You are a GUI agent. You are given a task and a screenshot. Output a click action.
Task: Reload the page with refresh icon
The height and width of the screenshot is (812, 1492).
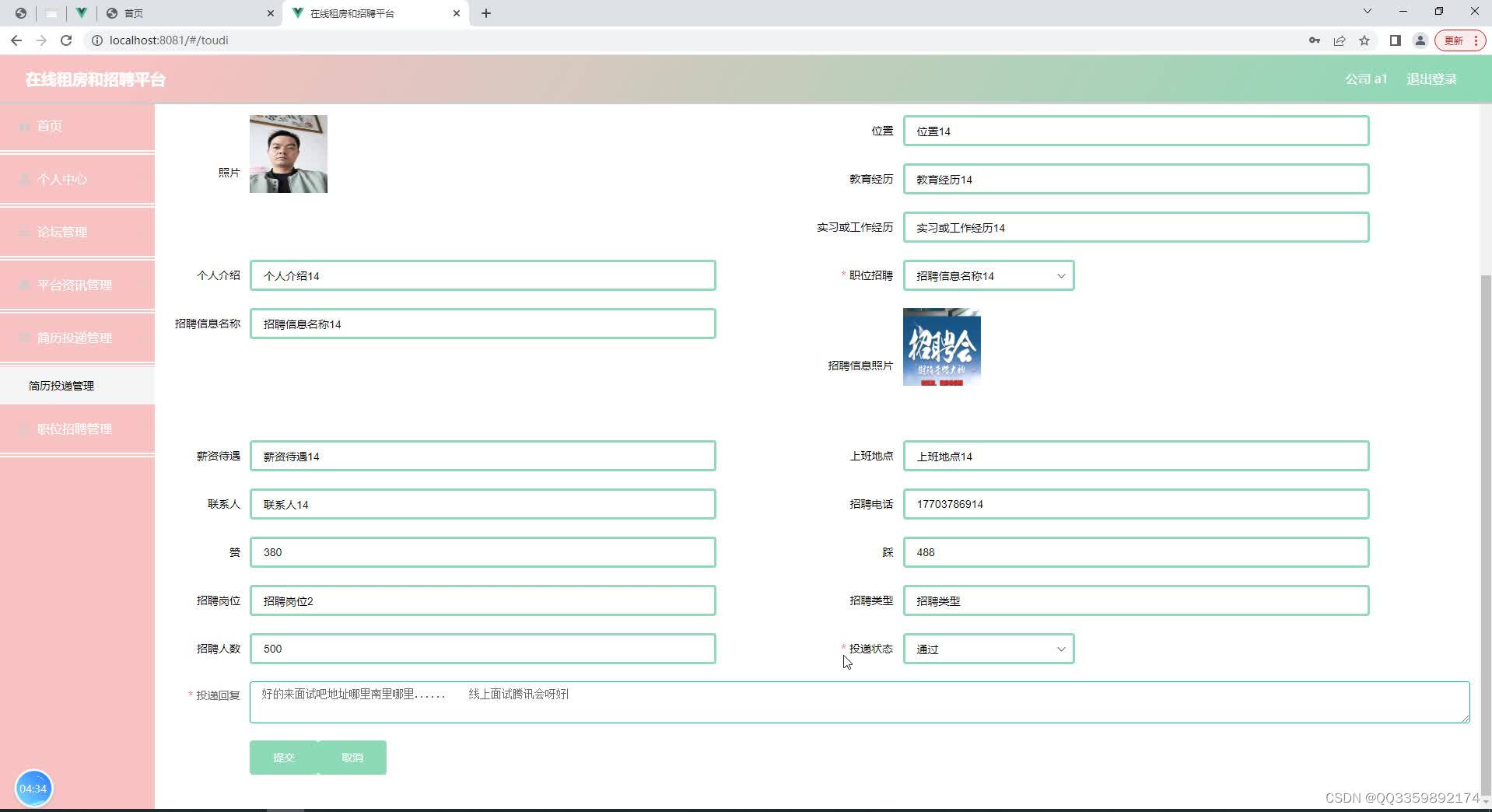click(66, 40)
